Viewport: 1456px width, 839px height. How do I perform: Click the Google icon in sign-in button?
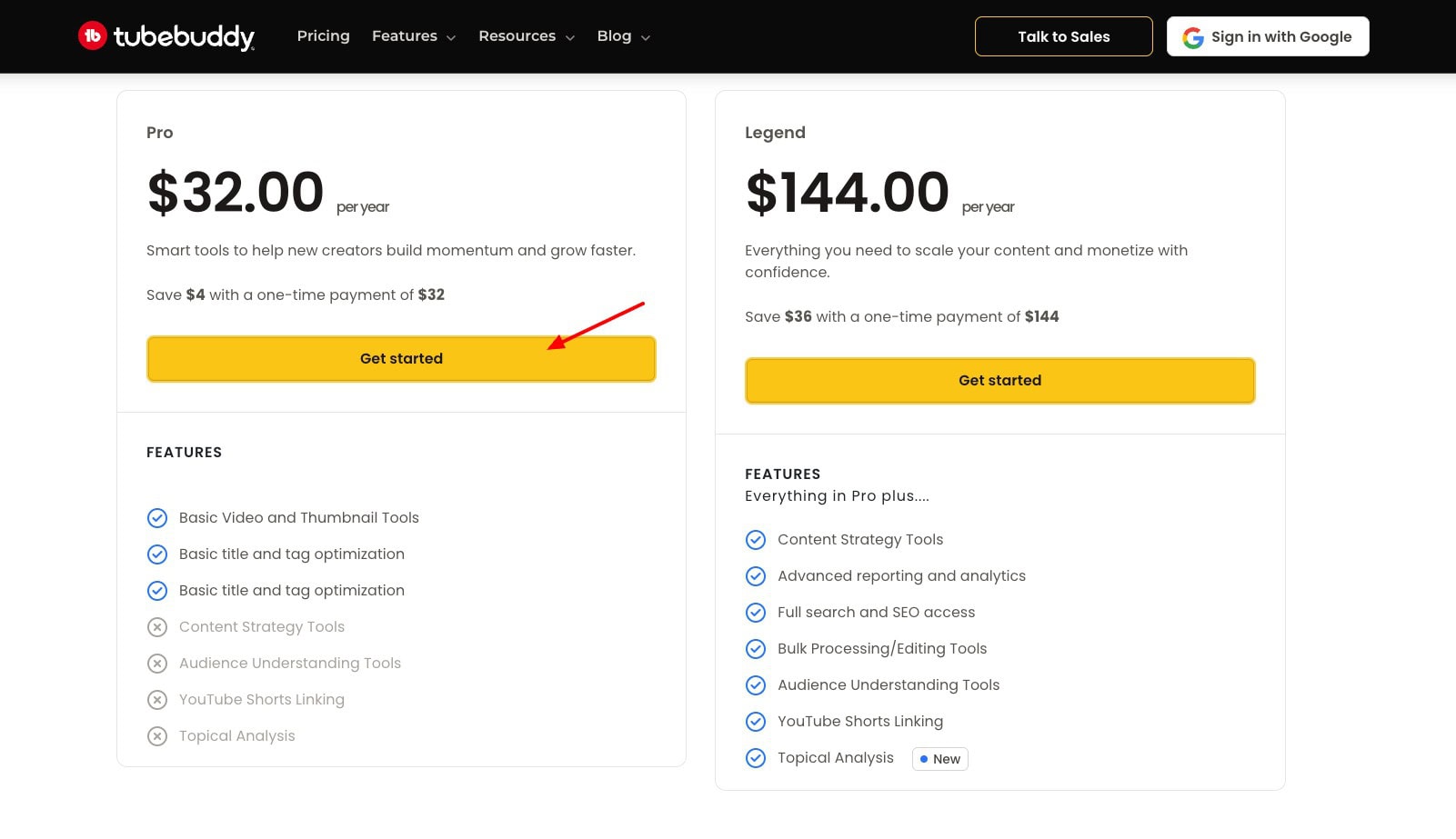pos(1192,37)
